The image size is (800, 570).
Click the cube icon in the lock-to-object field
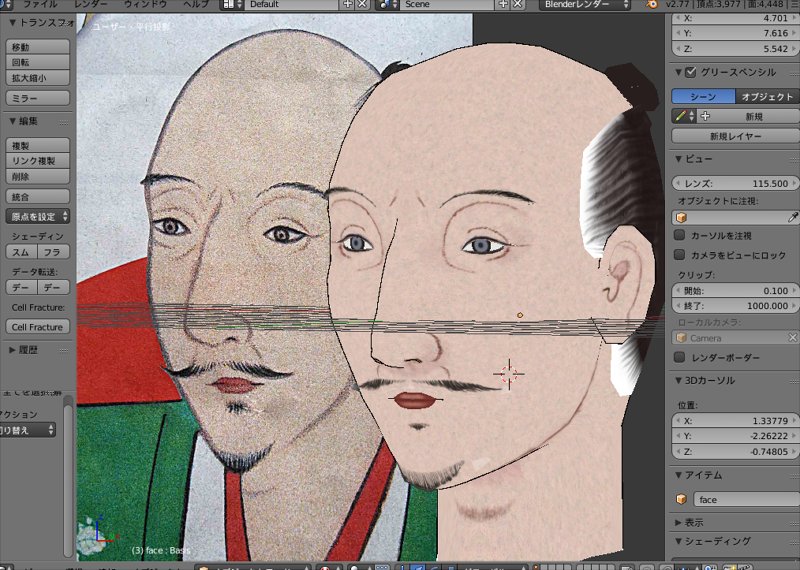[681, 218]
